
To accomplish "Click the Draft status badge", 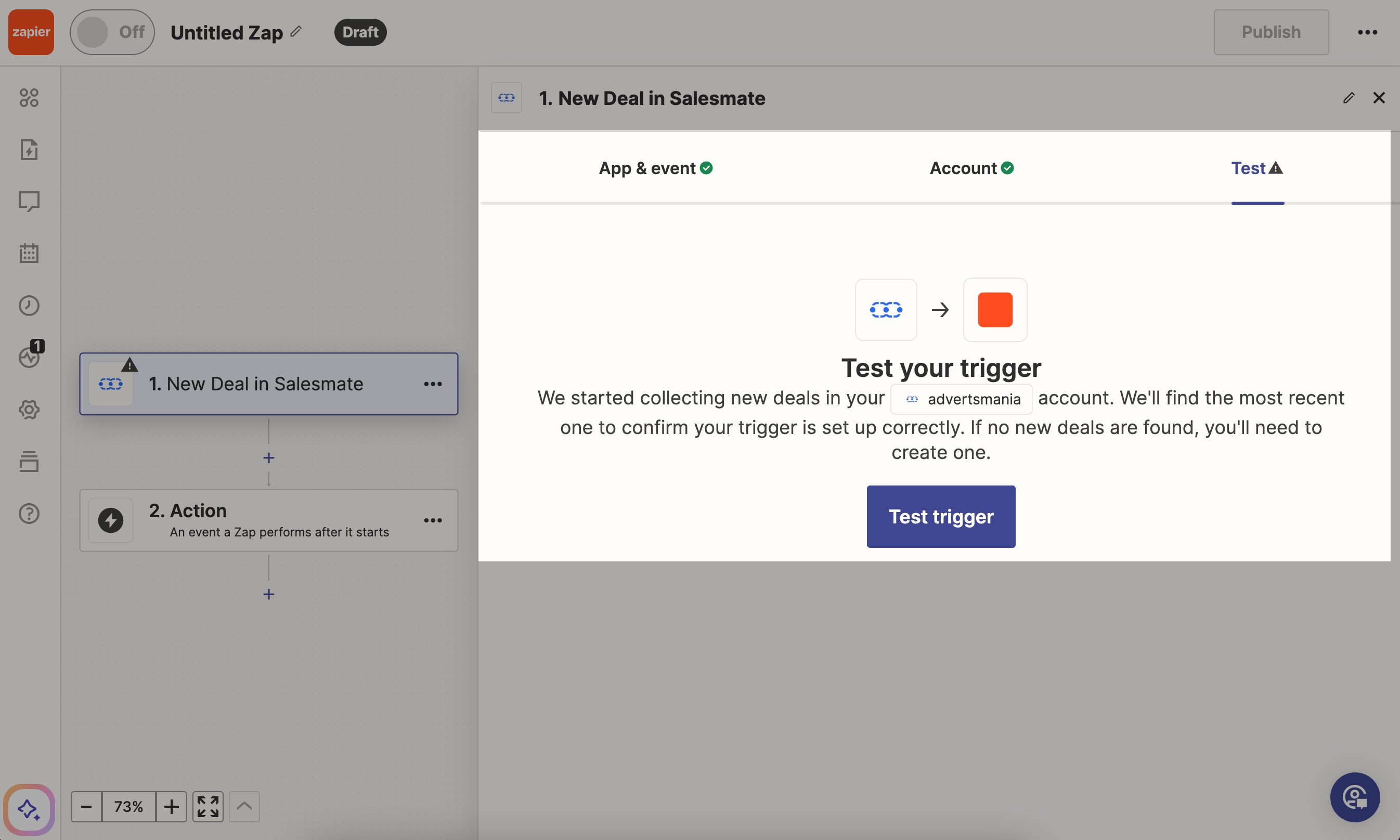I will pos(360,32).
